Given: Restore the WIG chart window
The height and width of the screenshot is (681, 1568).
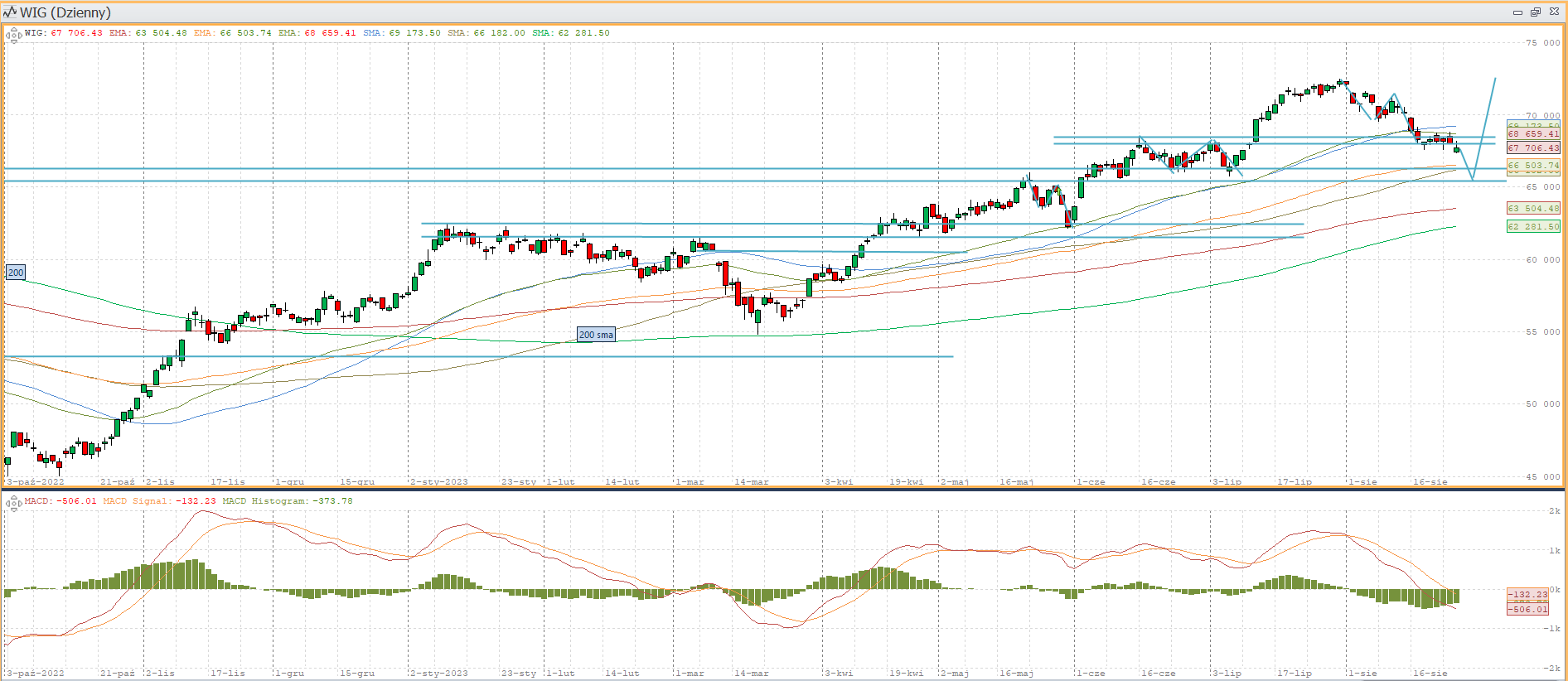Looking at the screenshot, I should [1535, 12].
